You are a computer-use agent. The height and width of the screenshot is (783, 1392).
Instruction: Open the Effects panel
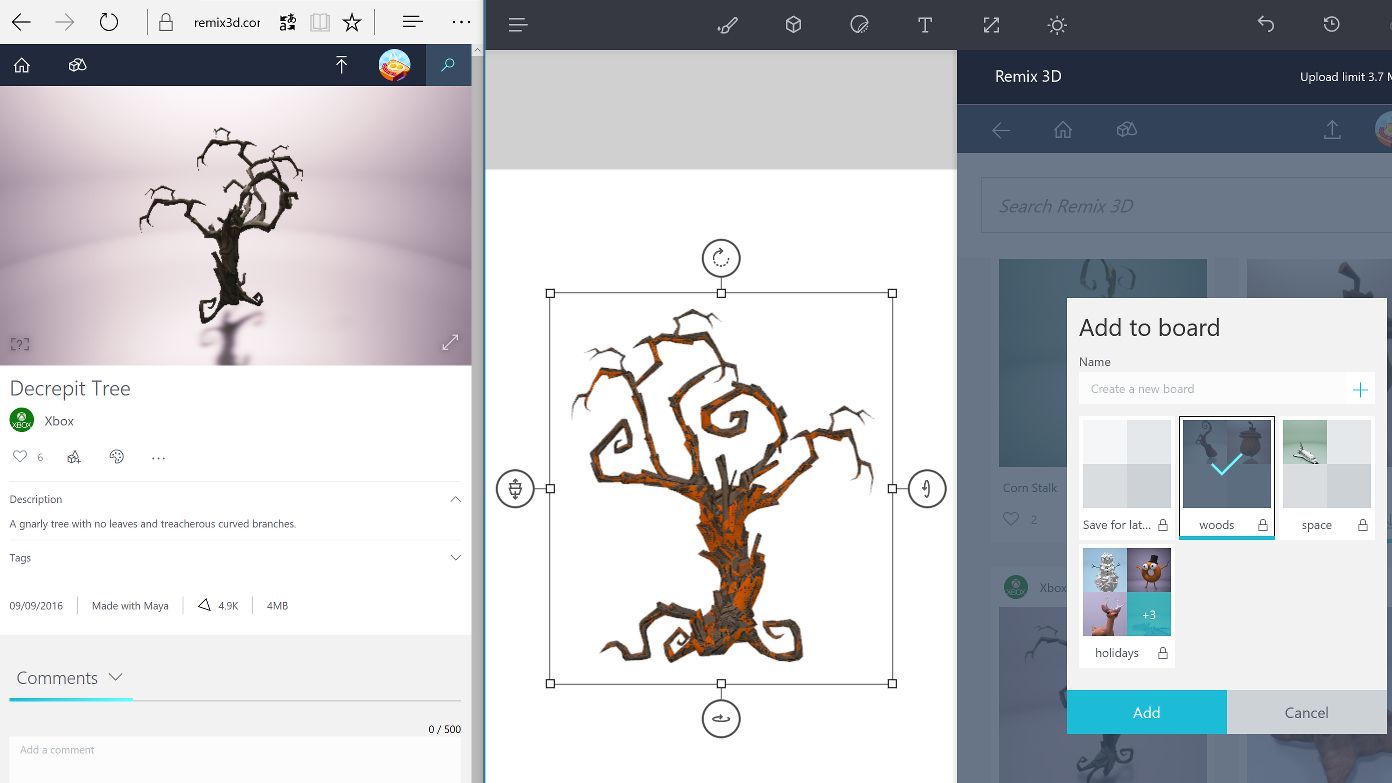click(1056, 24)
